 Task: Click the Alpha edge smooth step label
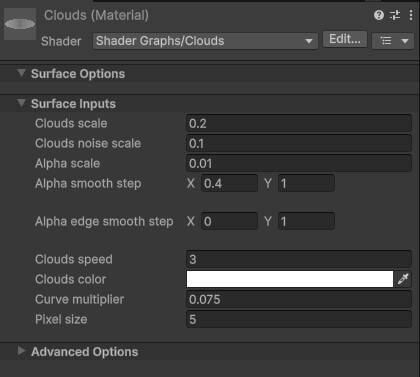tap(104, 222)
